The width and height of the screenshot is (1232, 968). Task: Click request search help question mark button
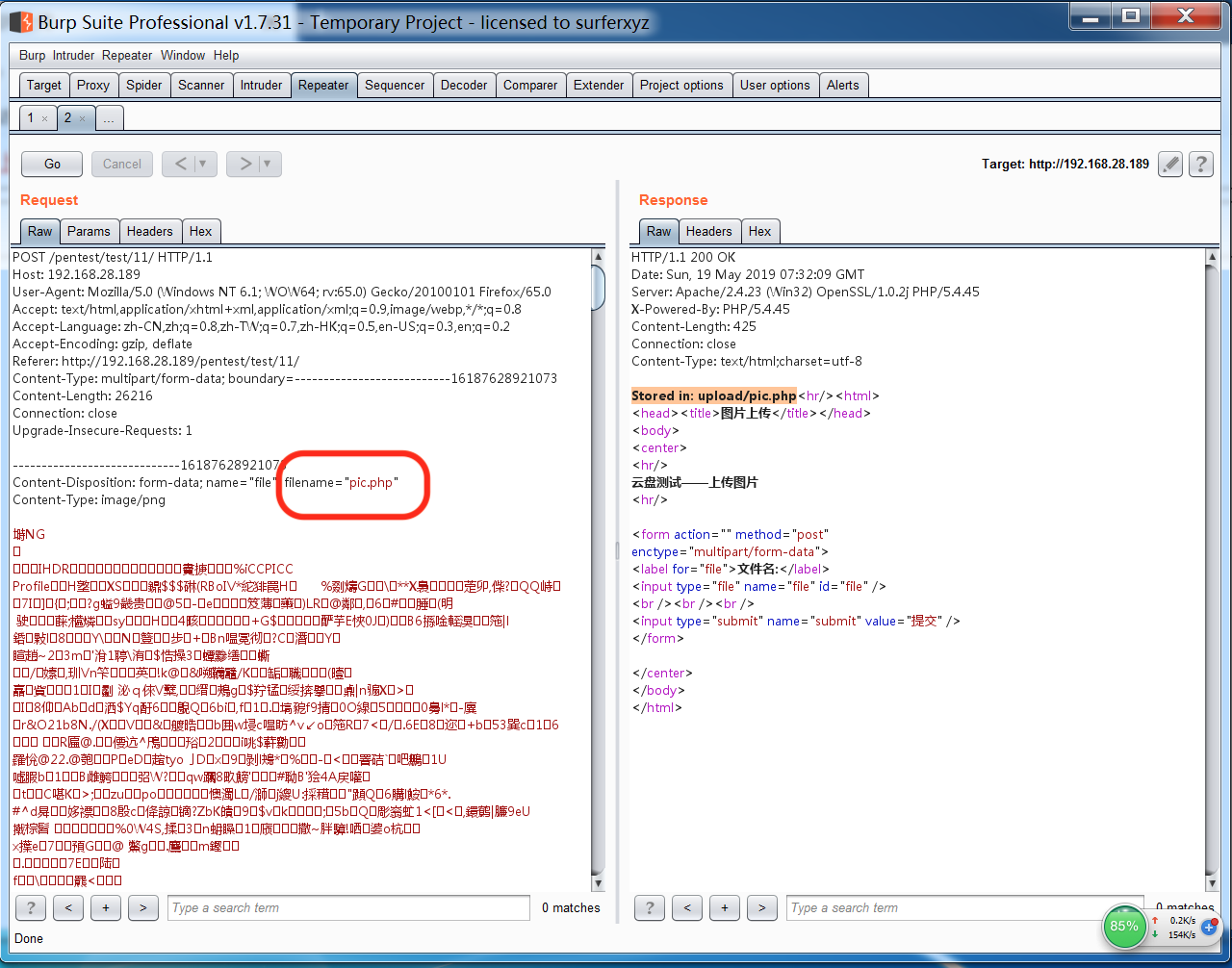31,907
